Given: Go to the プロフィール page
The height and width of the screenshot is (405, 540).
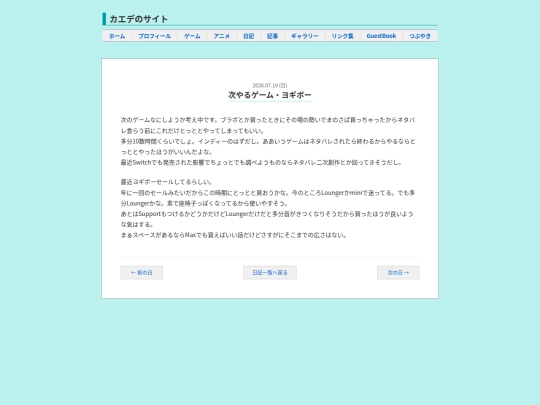Looking at the screenshot, I should point(155,36).
